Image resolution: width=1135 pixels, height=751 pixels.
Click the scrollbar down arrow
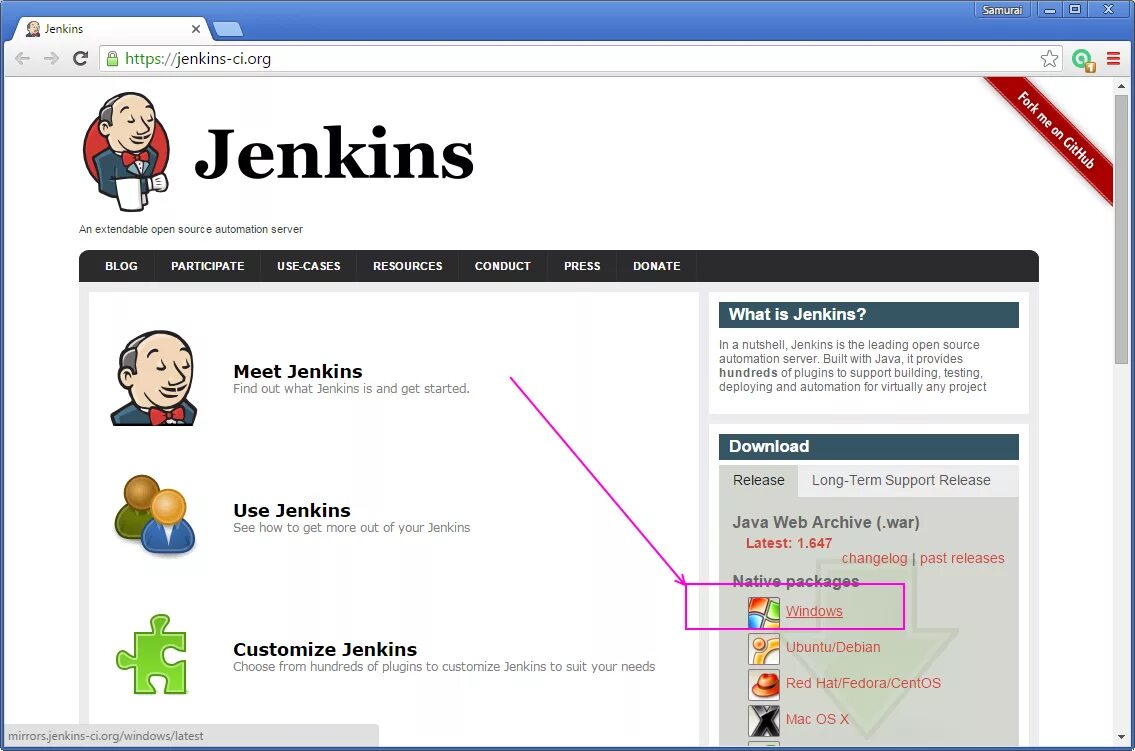point(1121,737)
